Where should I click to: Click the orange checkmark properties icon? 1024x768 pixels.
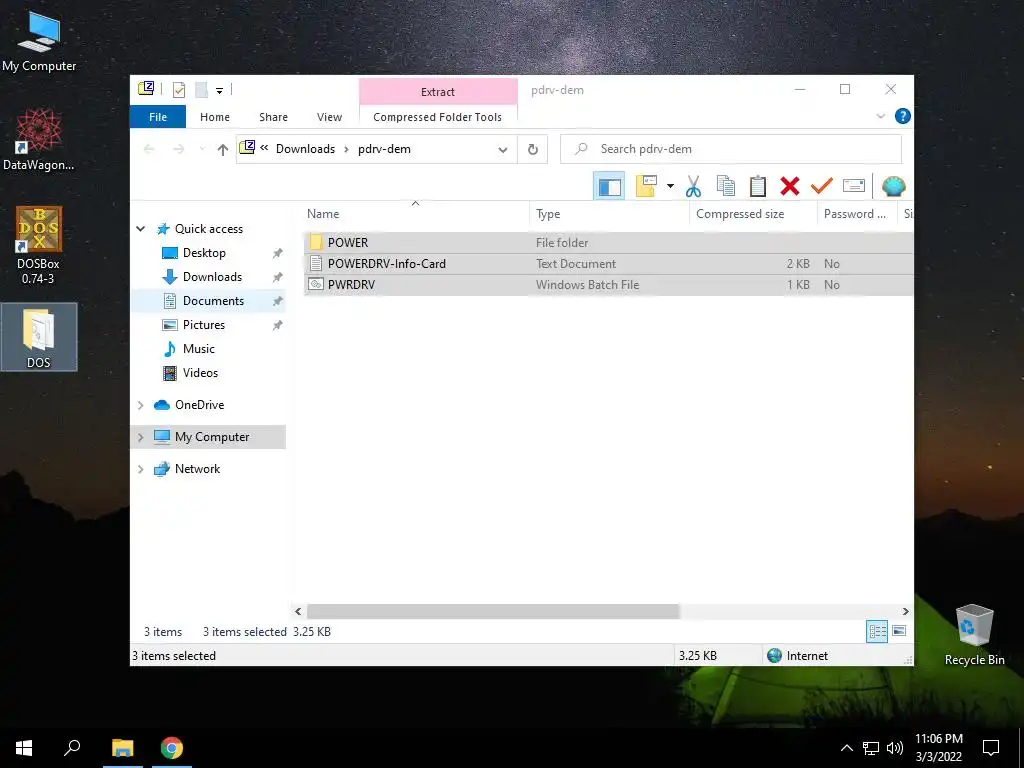click(822, 186)
